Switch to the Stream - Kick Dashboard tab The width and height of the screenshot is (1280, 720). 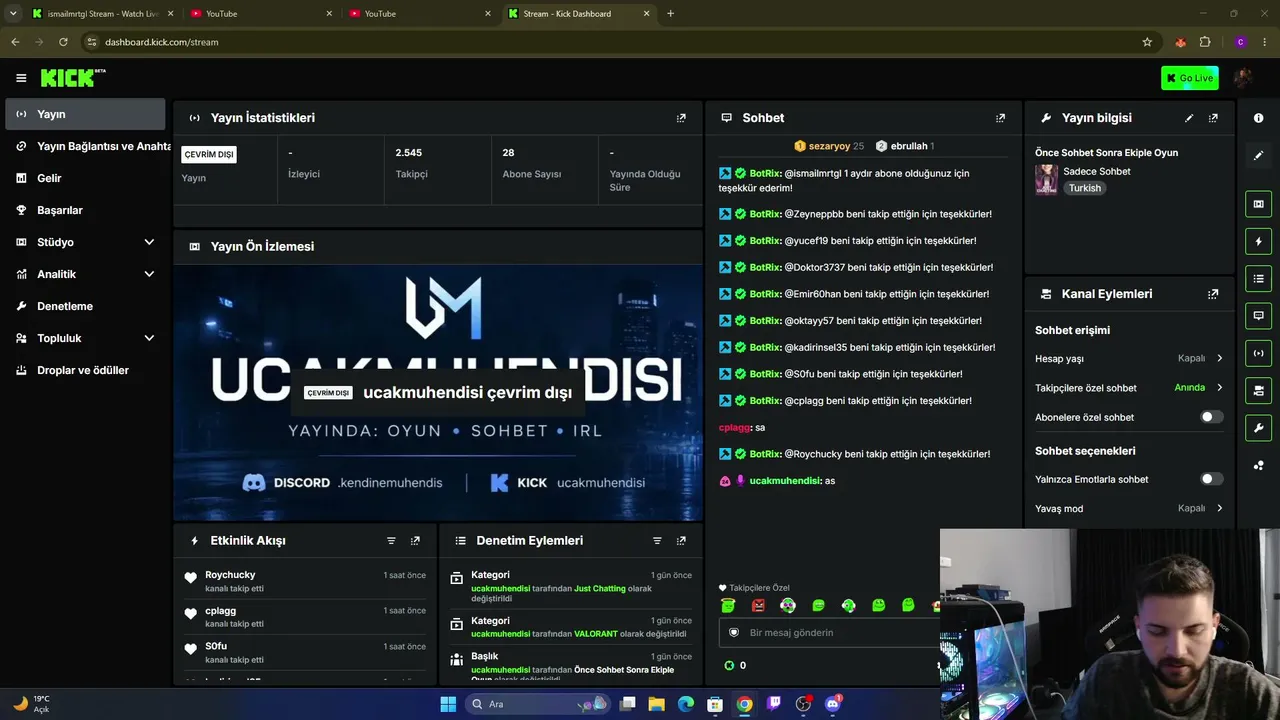580,14
